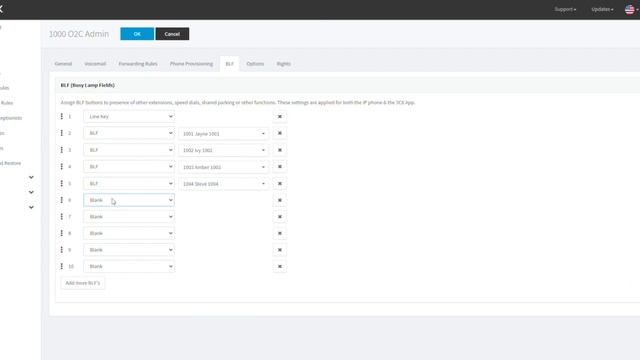Grab the drag handle of BLF row 2
The height and width of the screenshot is (360, 640).
[x=62, y=133]
